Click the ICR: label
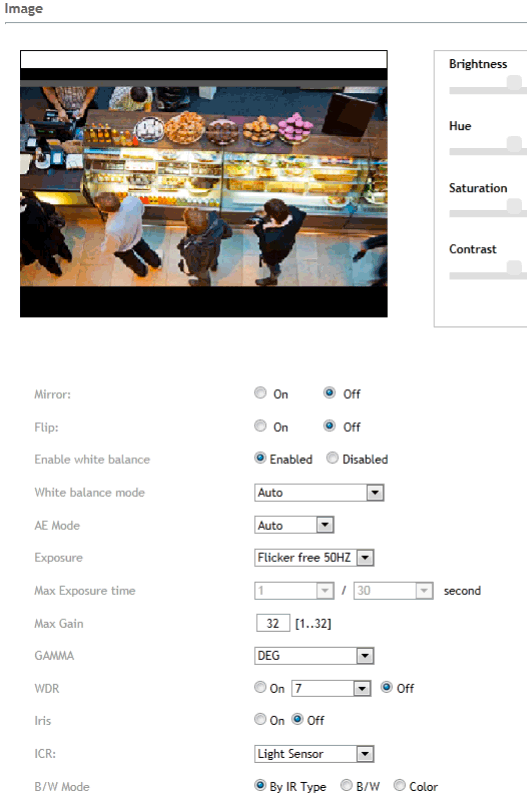The image size is (527, 803). point(45,754)
